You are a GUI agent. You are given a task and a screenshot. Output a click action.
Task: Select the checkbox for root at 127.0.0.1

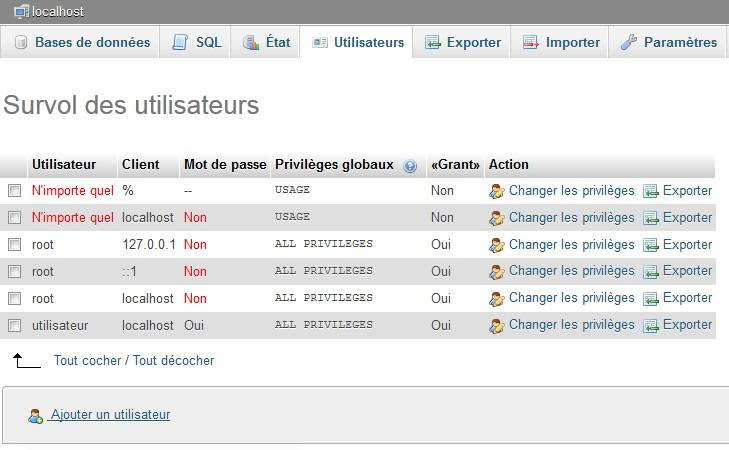(15, 244)
